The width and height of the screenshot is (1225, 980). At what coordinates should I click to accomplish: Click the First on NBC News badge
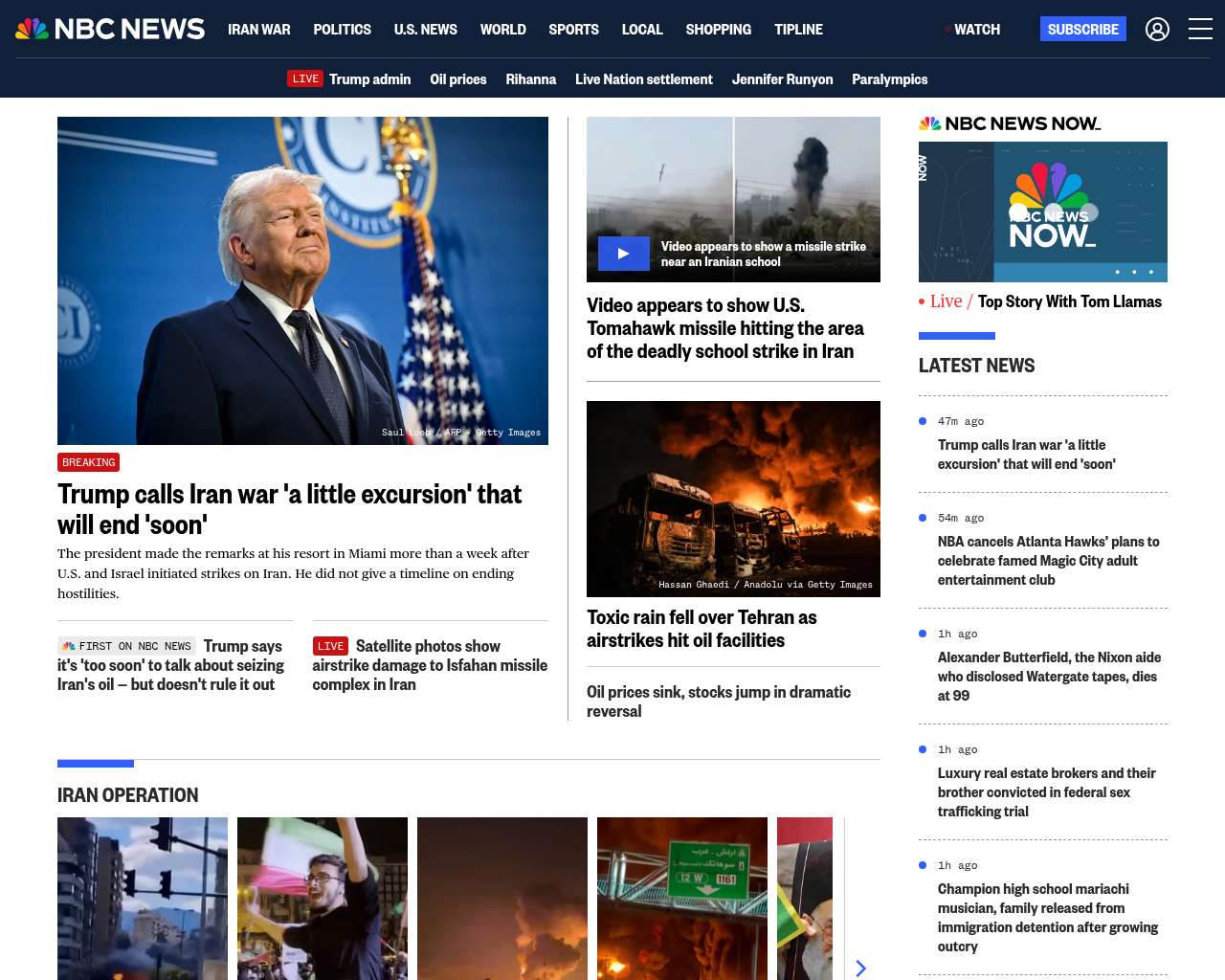click(126, 646)
